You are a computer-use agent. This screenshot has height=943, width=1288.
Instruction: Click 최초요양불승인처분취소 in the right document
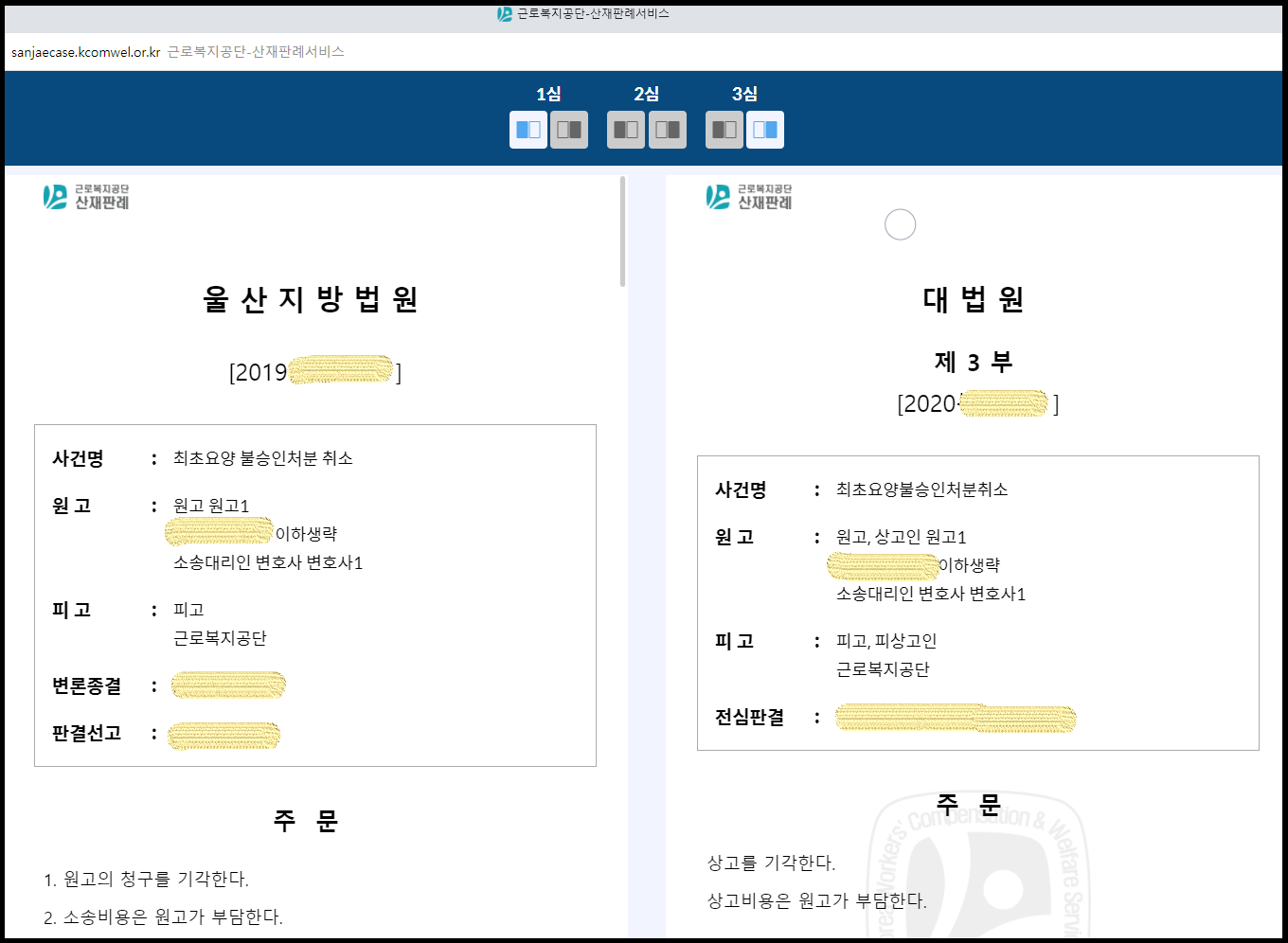pos(922,489)
